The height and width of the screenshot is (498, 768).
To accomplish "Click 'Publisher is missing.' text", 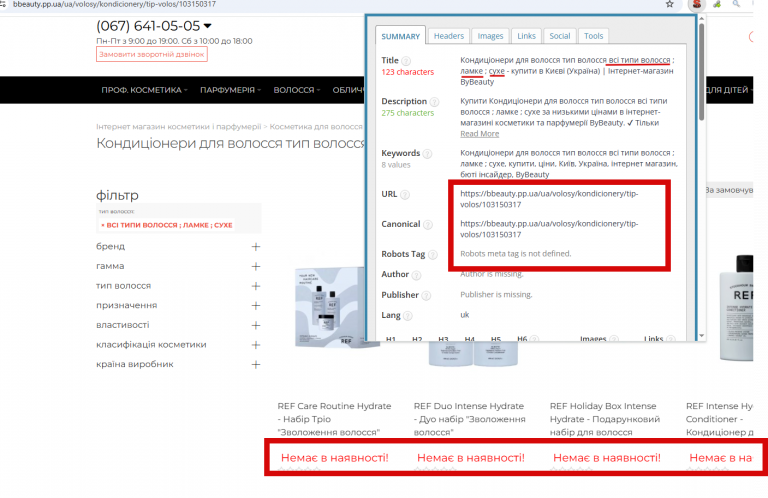I will coord(496,295).
